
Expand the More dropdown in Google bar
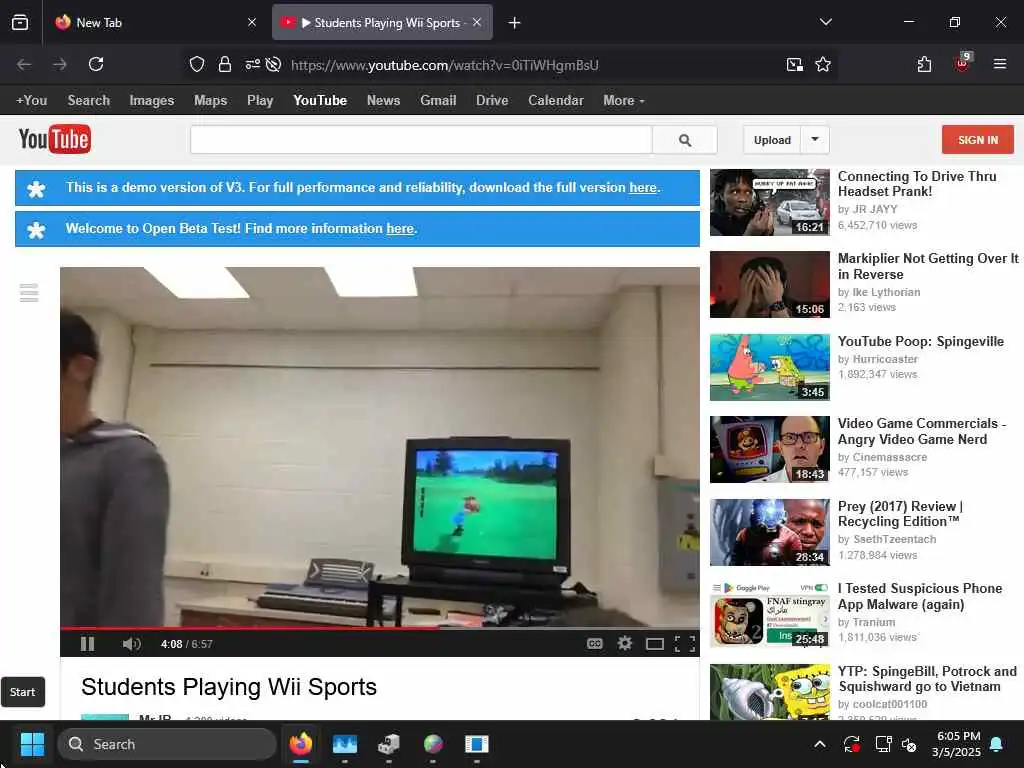click(x=624, y=101)
